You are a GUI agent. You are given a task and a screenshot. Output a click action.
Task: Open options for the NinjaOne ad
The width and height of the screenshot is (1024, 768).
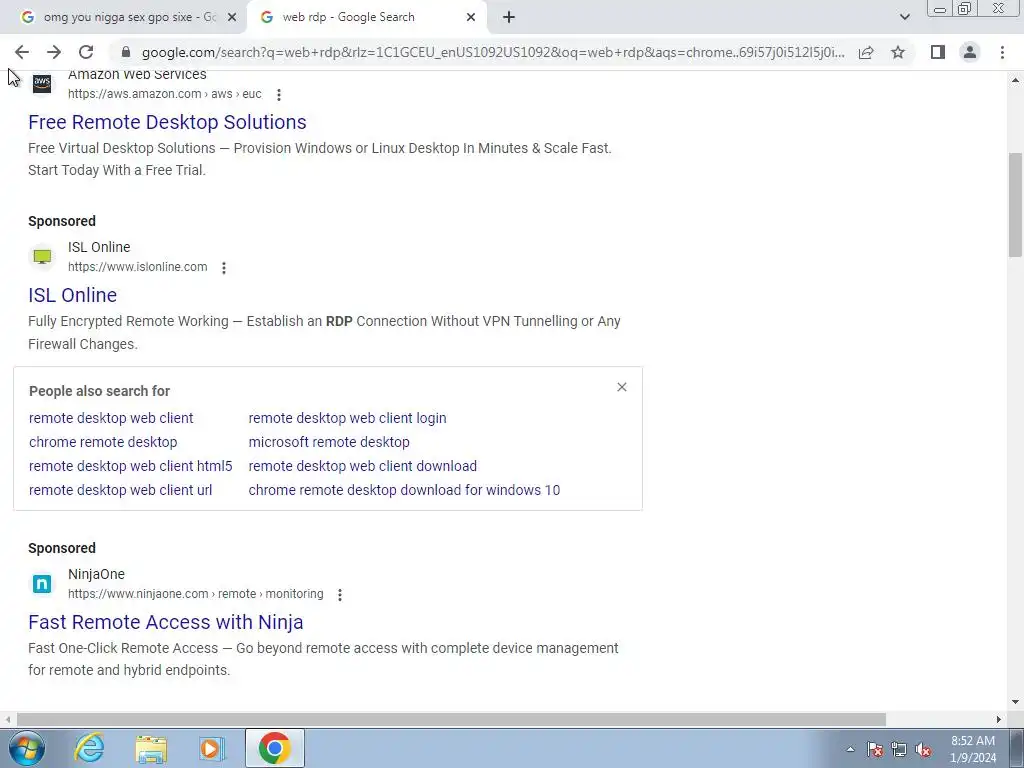(x=340, y=595)
